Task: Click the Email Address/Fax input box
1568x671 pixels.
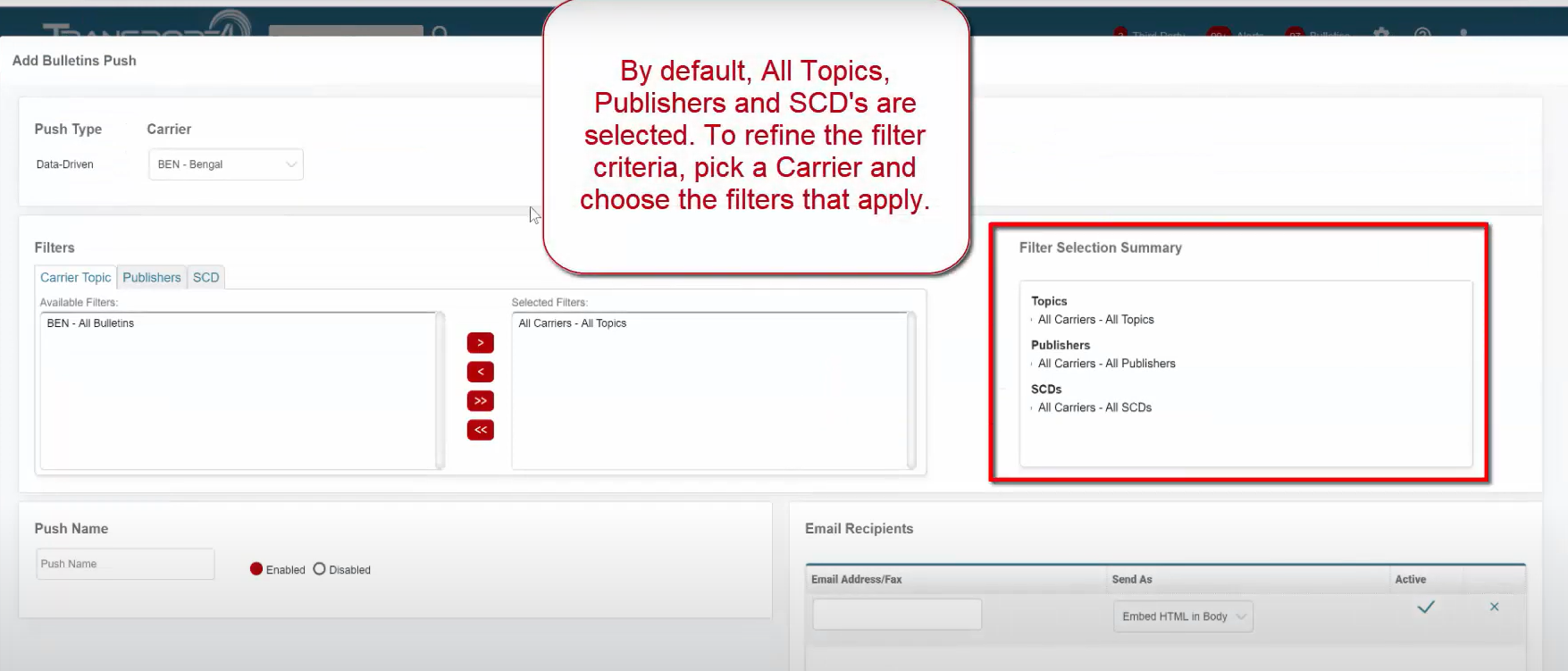Action: 897,615
